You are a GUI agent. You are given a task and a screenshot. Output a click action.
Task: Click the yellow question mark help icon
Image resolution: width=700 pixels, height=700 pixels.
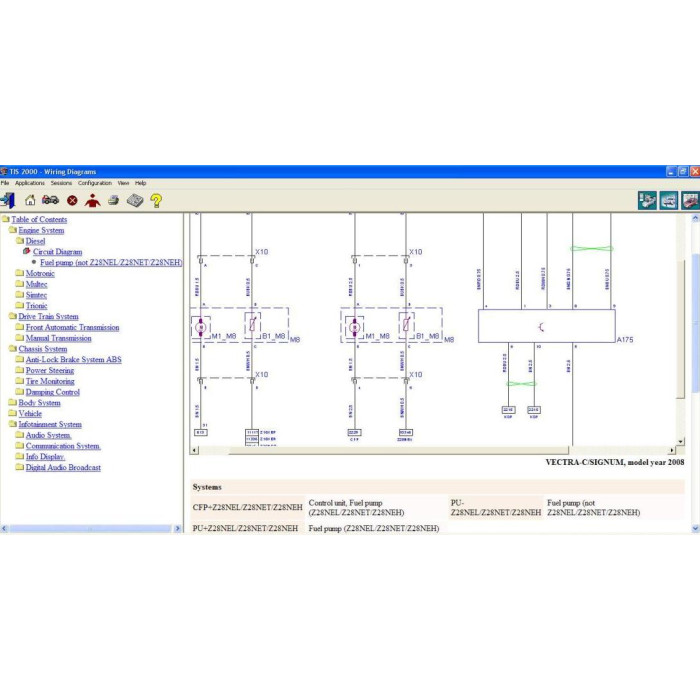pos(156,200)
